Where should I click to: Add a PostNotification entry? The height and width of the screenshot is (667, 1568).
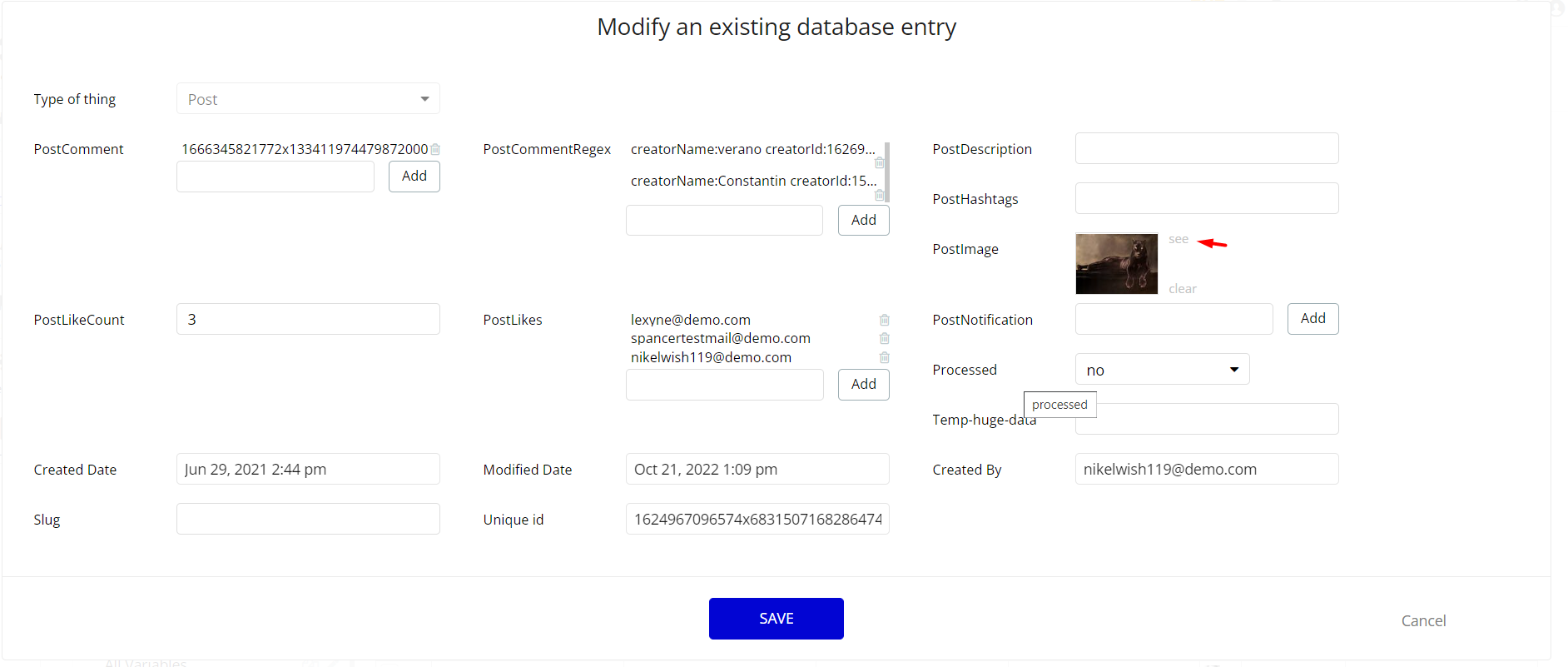tap(1312, 319)
